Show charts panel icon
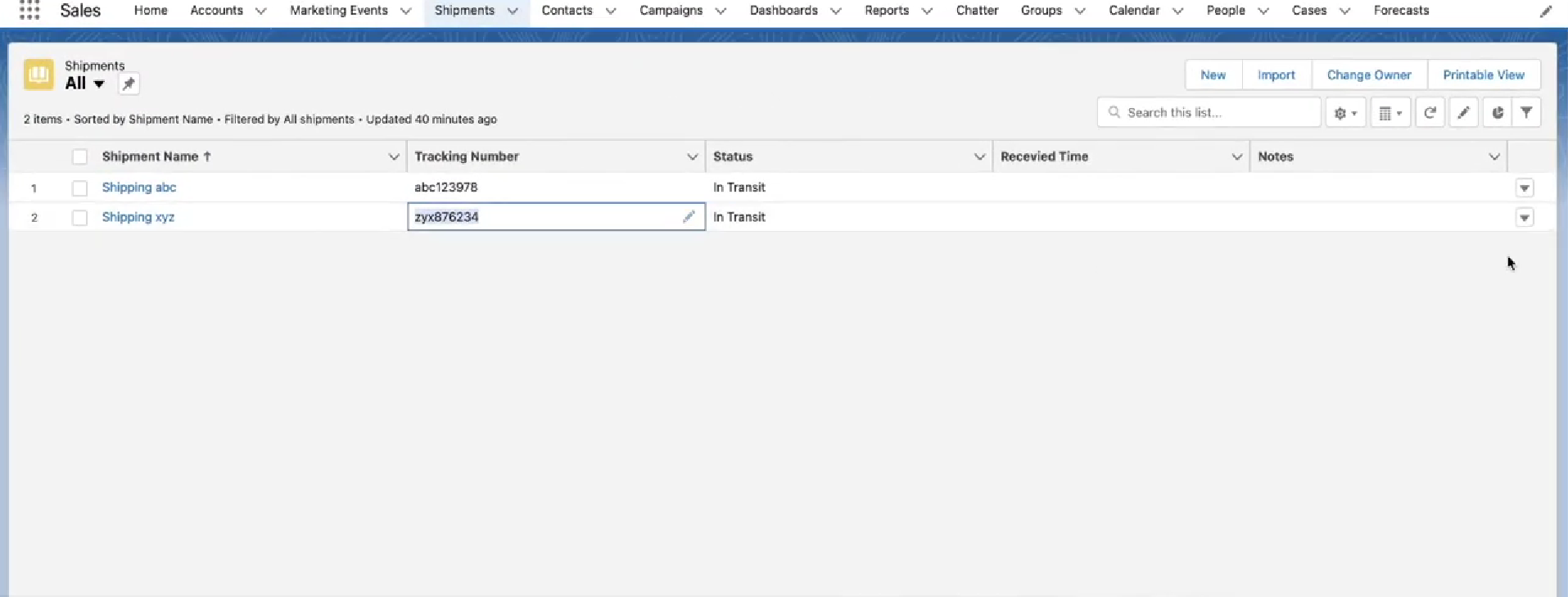 (1497, 113)
